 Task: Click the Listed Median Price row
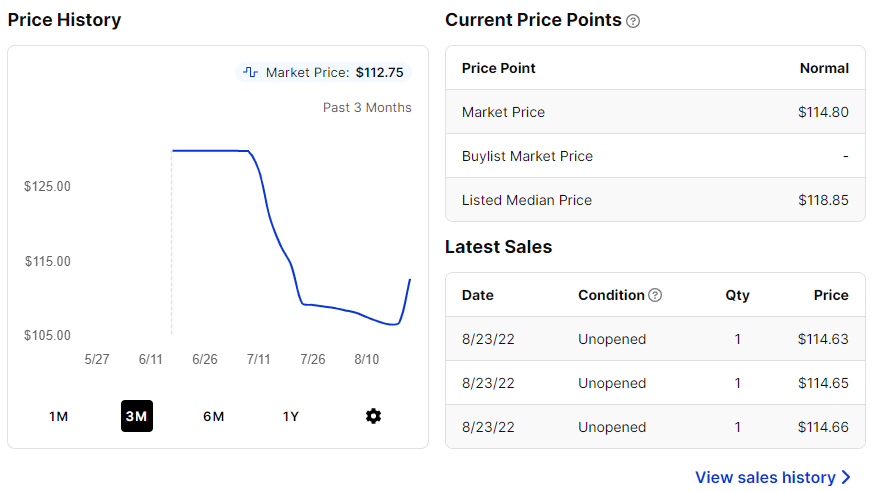click(655, 200)
